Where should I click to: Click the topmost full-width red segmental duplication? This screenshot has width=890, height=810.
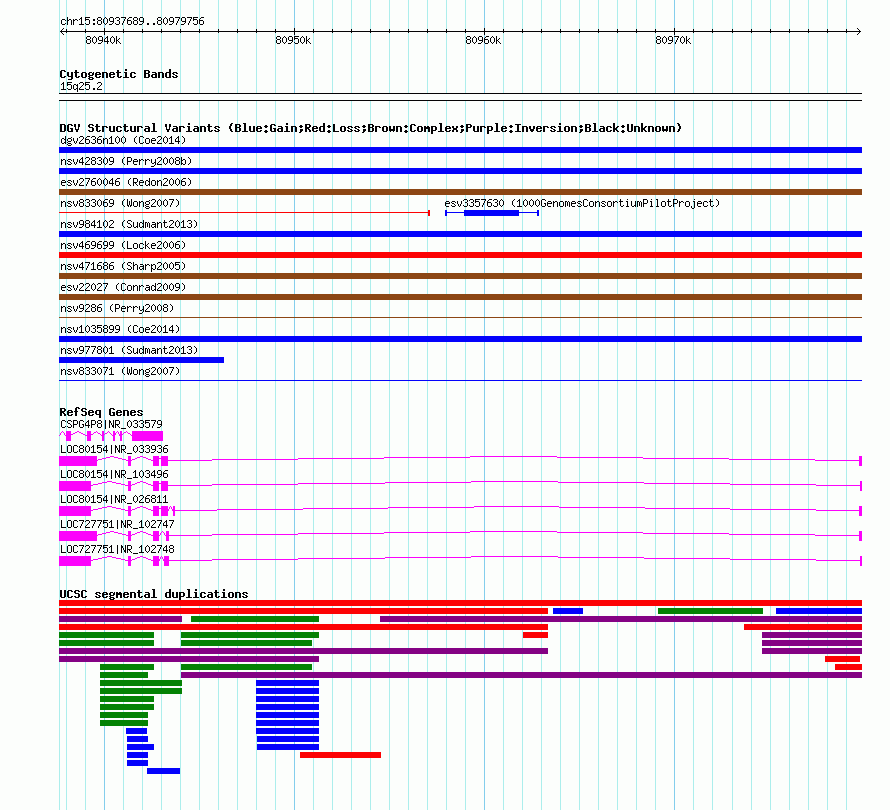[460, 603]
